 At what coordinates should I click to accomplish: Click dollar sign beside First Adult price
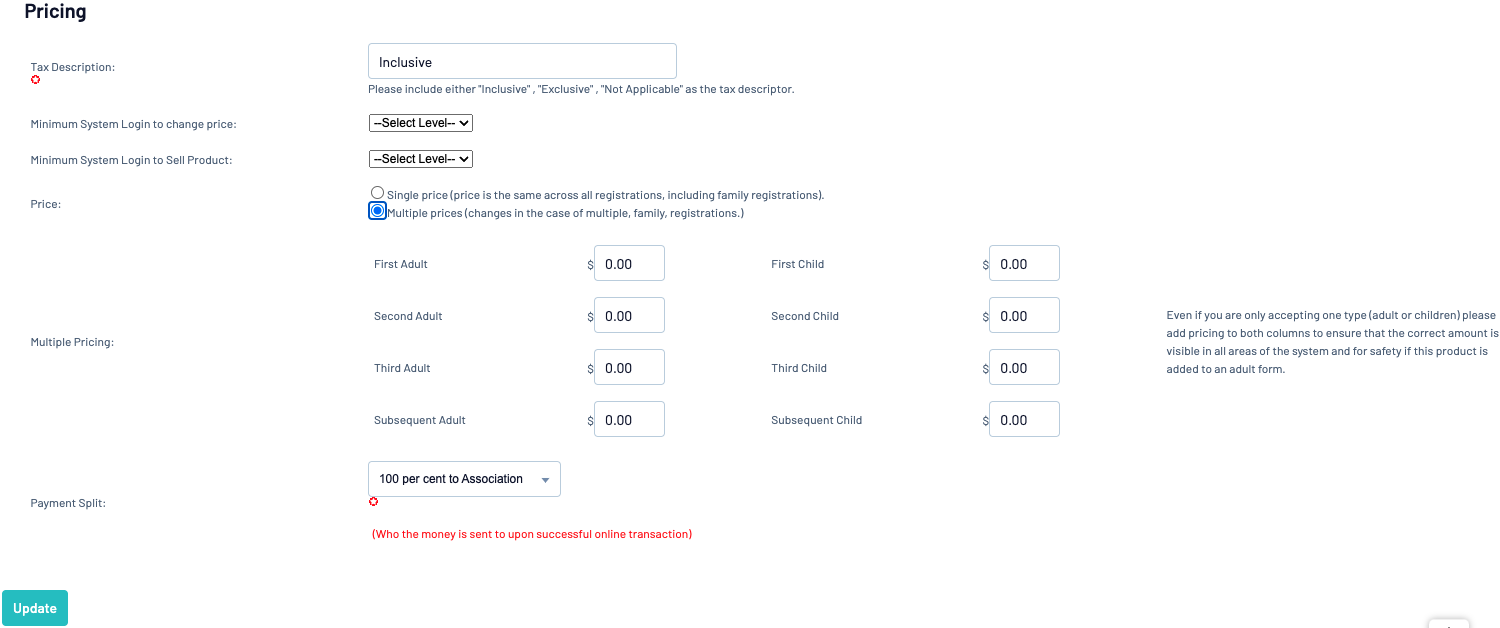pos(590,265)
